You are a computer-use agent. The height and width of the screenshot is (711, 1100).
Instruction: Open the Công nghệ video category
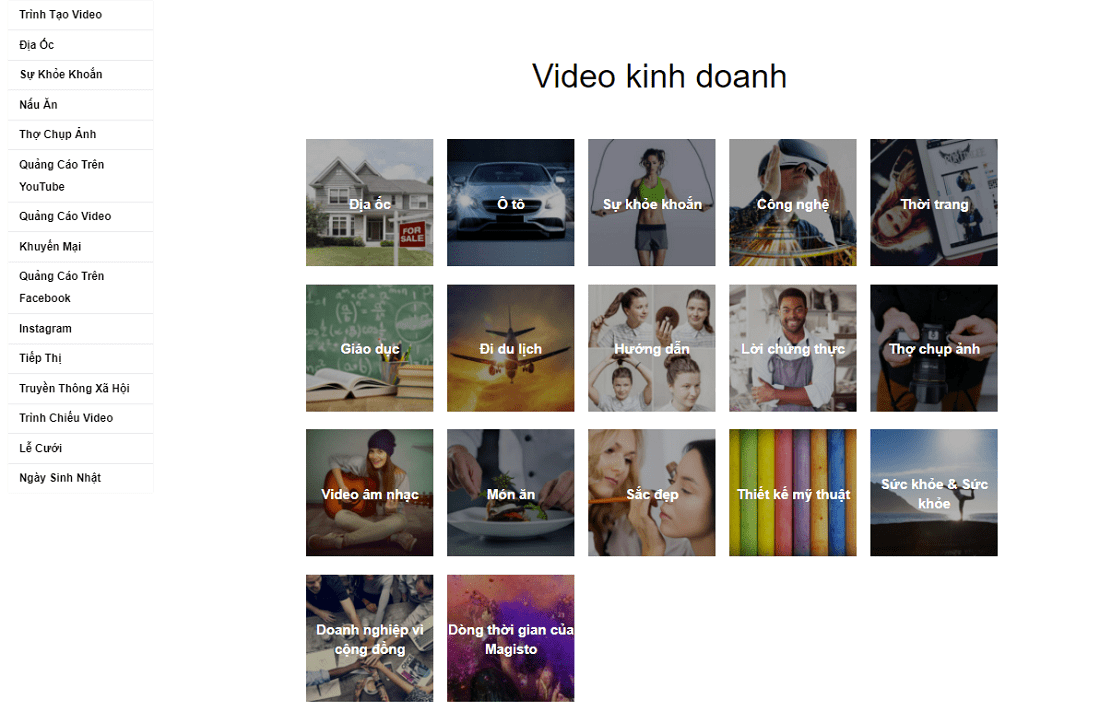click(792, 202)
